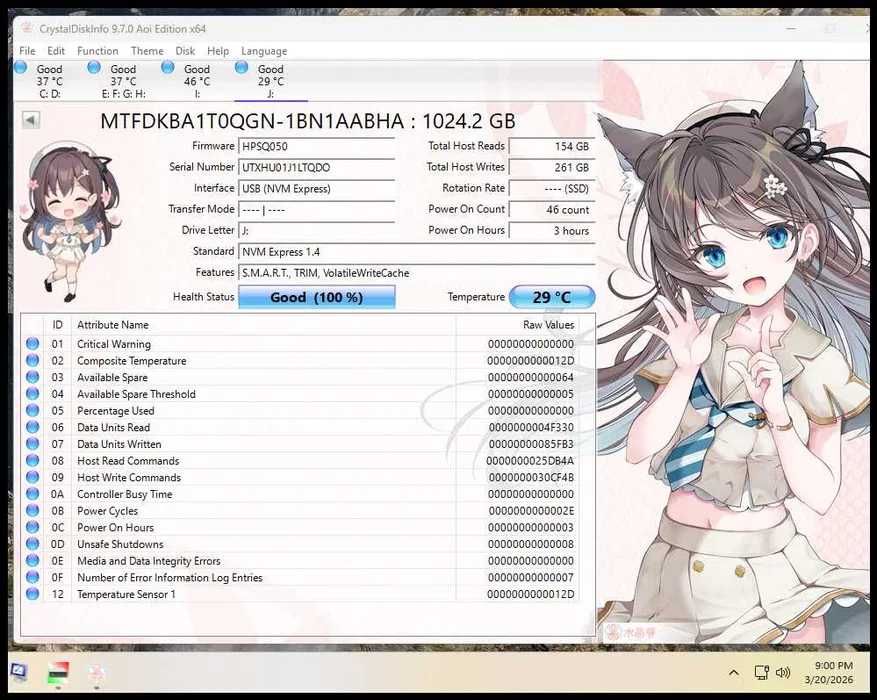This screenshot has width=877, height=700.
Task: Open the volume speaker icon in tray
Action: (x=783, y=673)
